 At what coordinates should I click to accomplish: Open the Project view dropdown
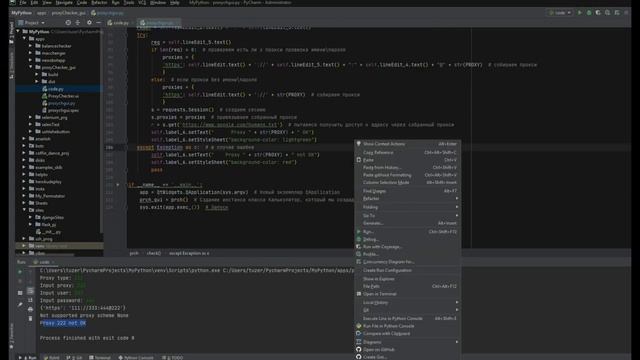click(x=31, y=23)
